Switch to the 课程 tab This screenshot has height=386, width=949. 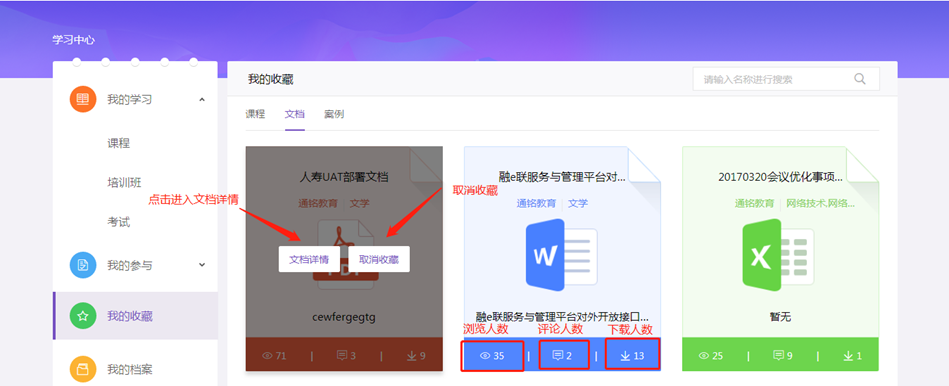[255, 114]
